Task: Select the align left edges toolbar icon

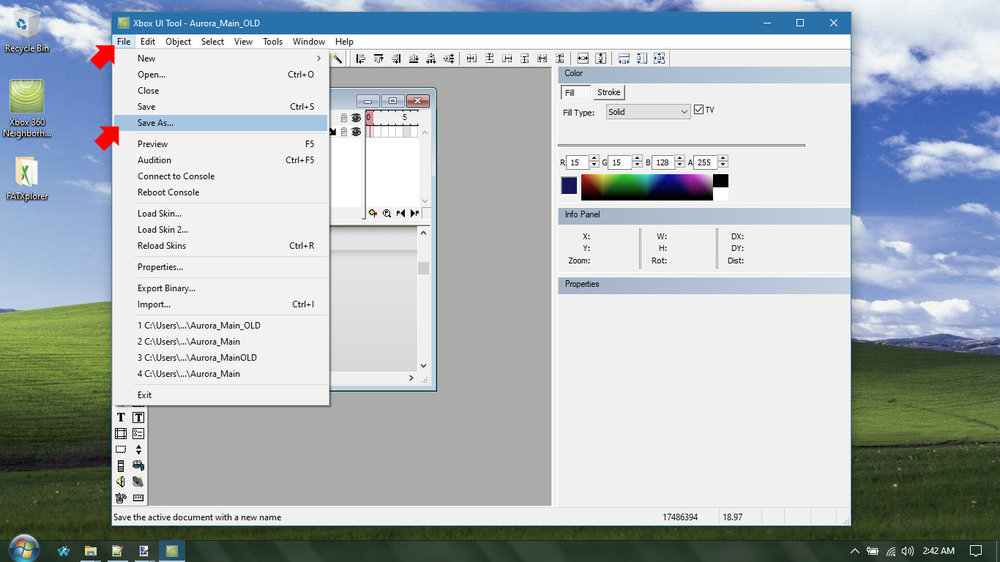Action: click(x=360, y=59)
